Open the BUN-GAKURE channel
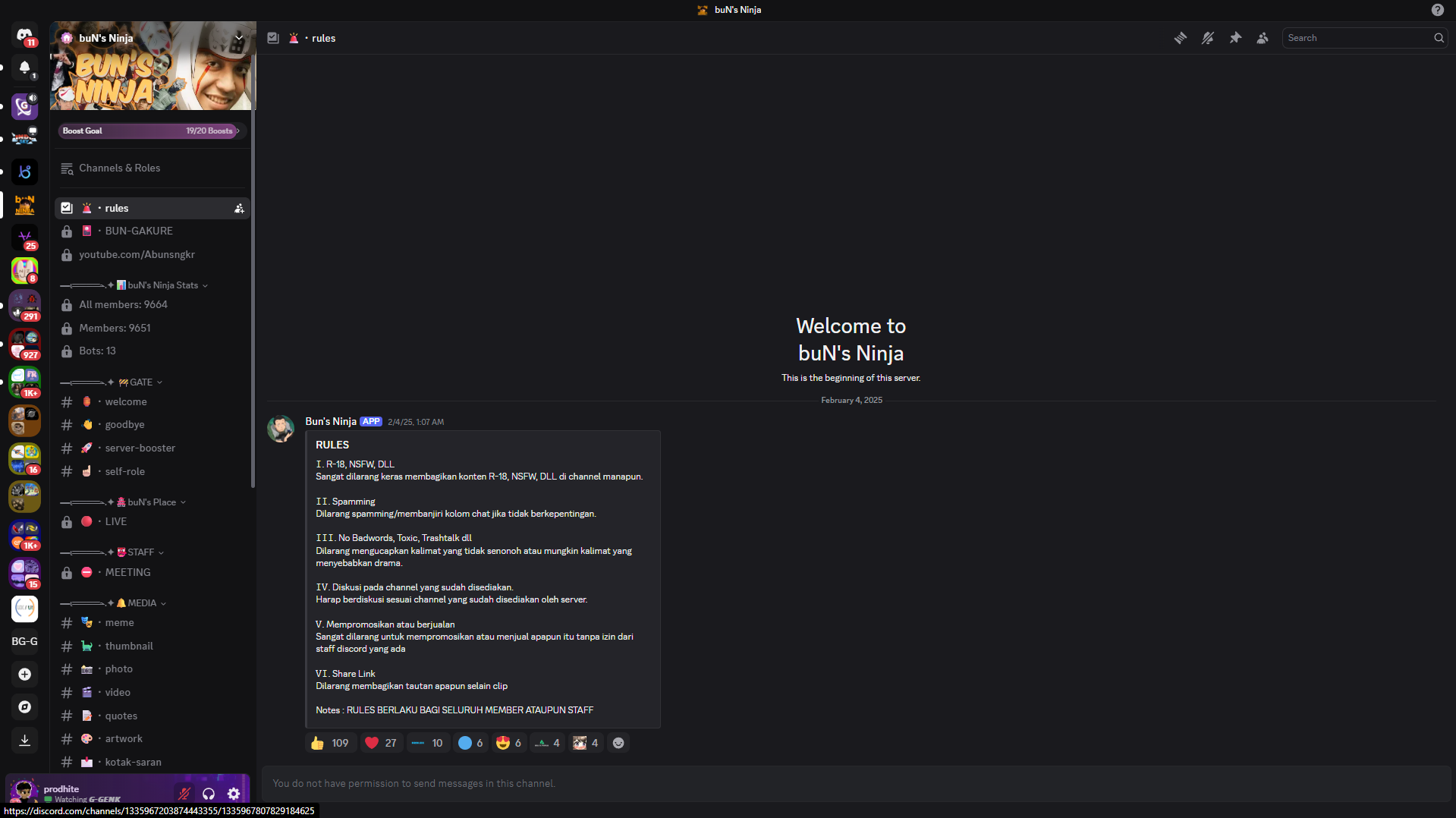The height and width of the screenshot is (818, 1456). point(152,231)
